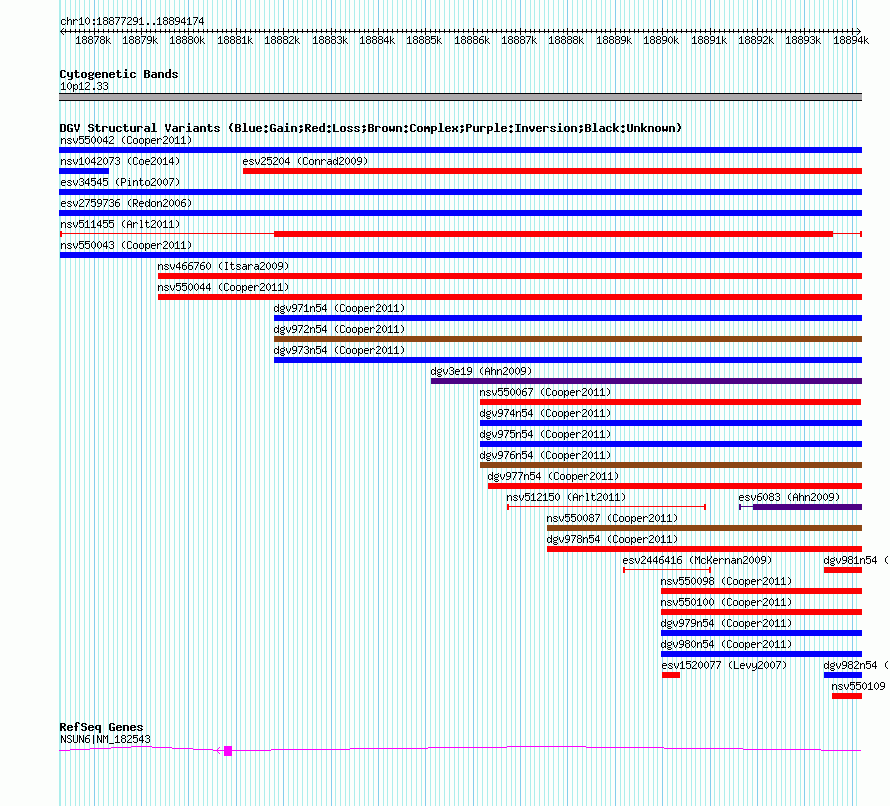890x806 pixels.
Task: Click the DGV Structural Variants track title
Action: click(371, 128)
